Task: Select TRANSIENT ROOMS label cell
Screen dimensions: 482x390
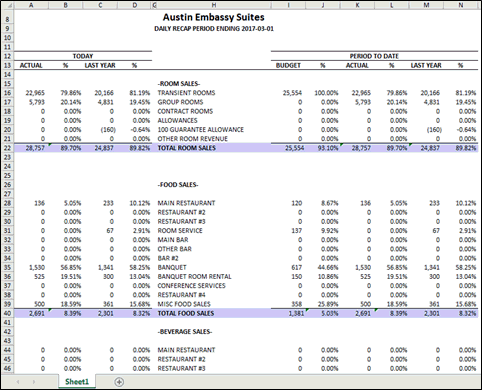Action: click(186, 93)
